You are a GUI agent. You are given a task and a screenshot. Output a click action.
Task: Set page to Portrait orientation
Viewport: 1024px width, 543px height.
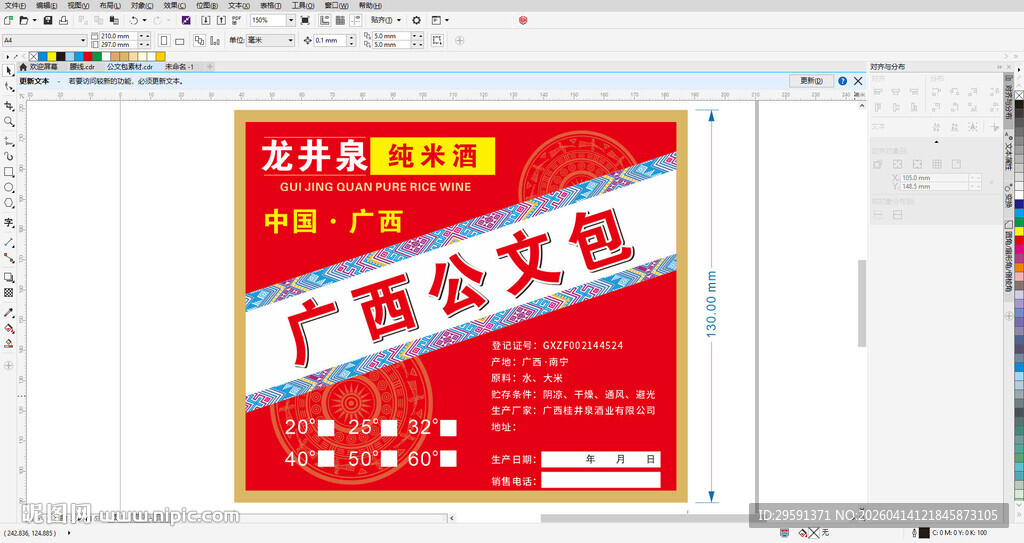click(164, 41)
